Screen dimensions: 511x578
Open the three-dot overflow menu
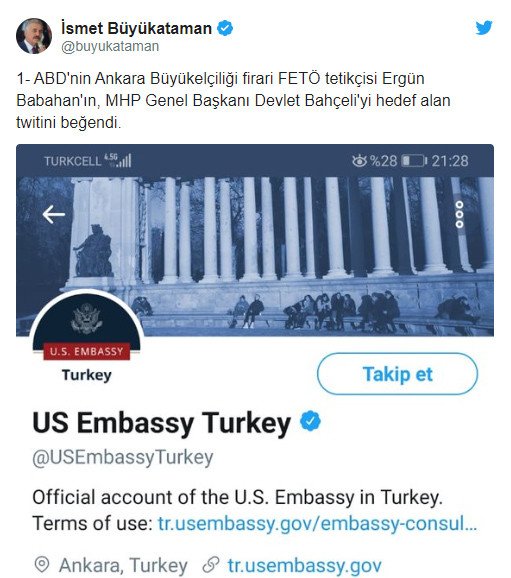(459, 215)
